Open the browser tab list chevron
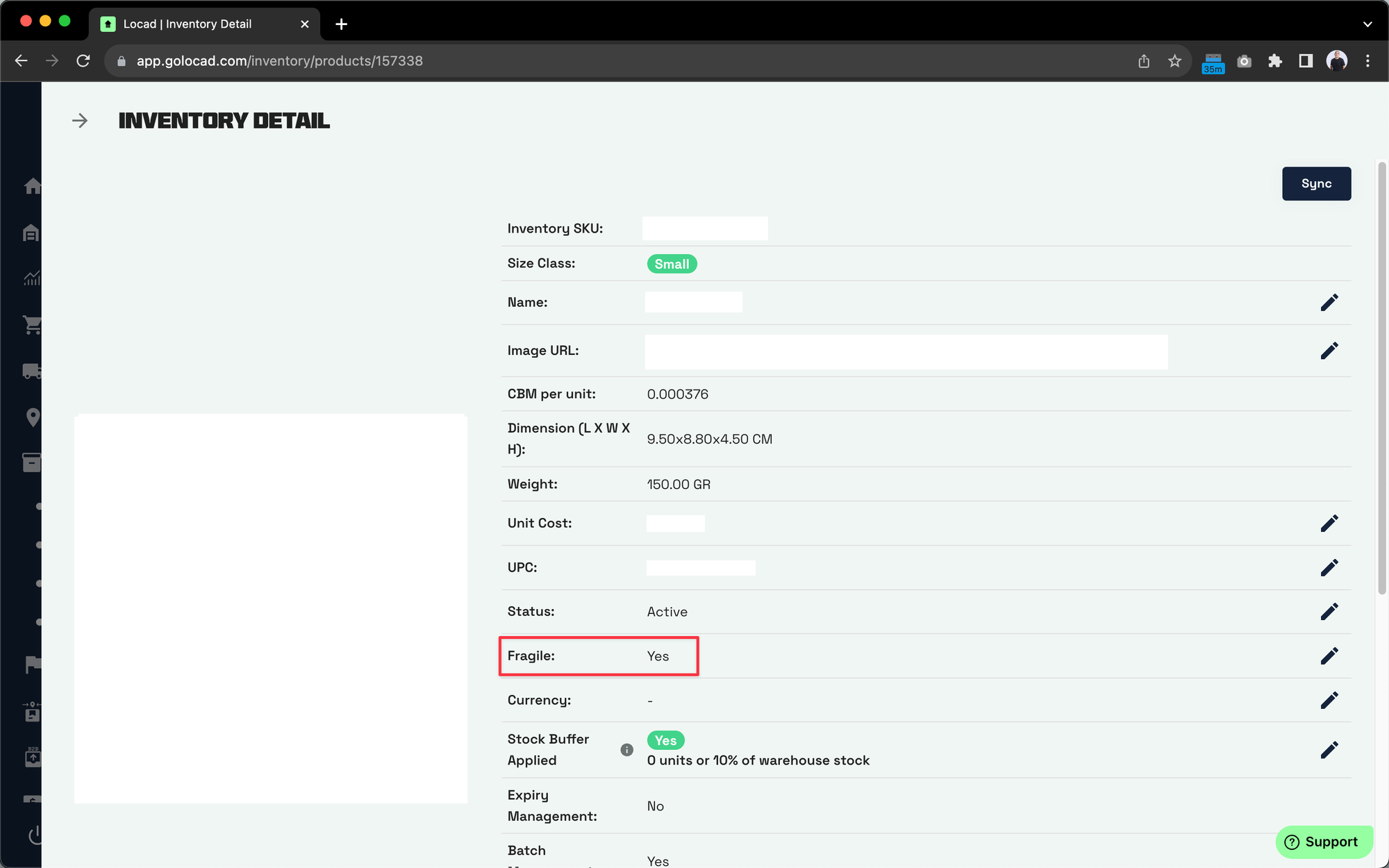This screenshot has width=1389, height=868. point(1367,24)
